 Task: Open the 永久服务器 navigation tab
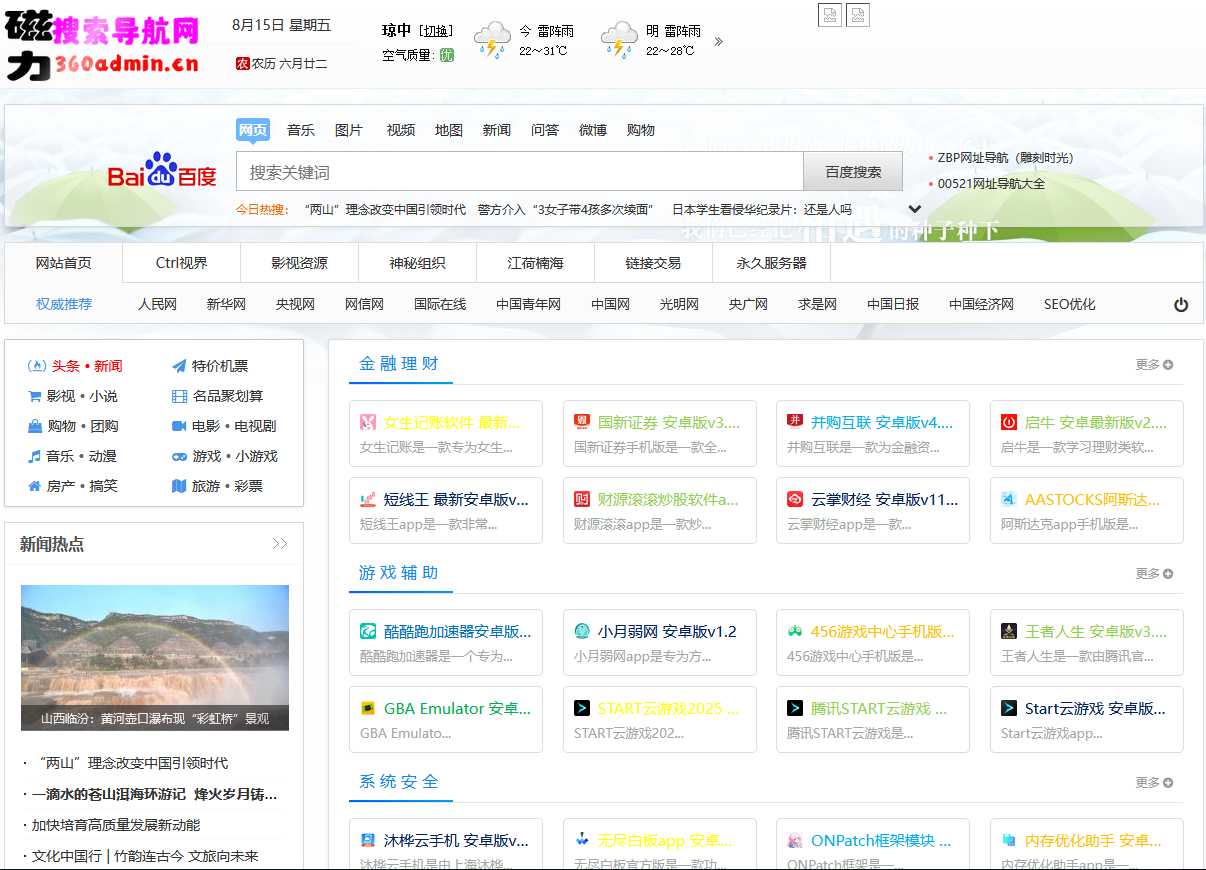click(772, 263)
